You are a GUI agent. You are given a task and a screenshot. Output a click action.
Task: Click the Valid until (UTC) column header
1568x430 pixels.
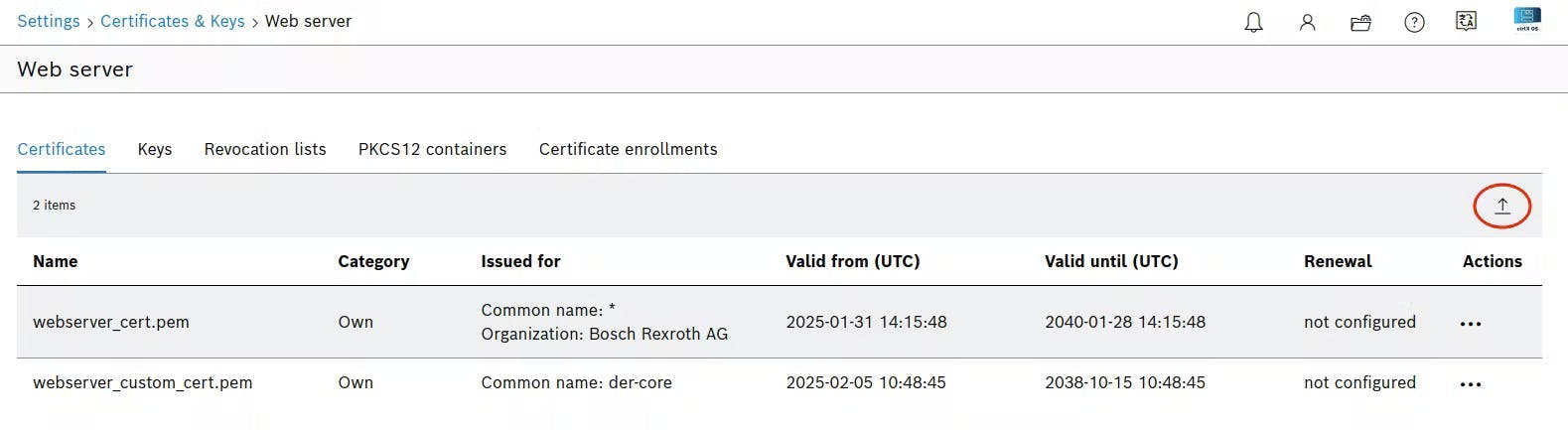click(x=1111, y=261)
